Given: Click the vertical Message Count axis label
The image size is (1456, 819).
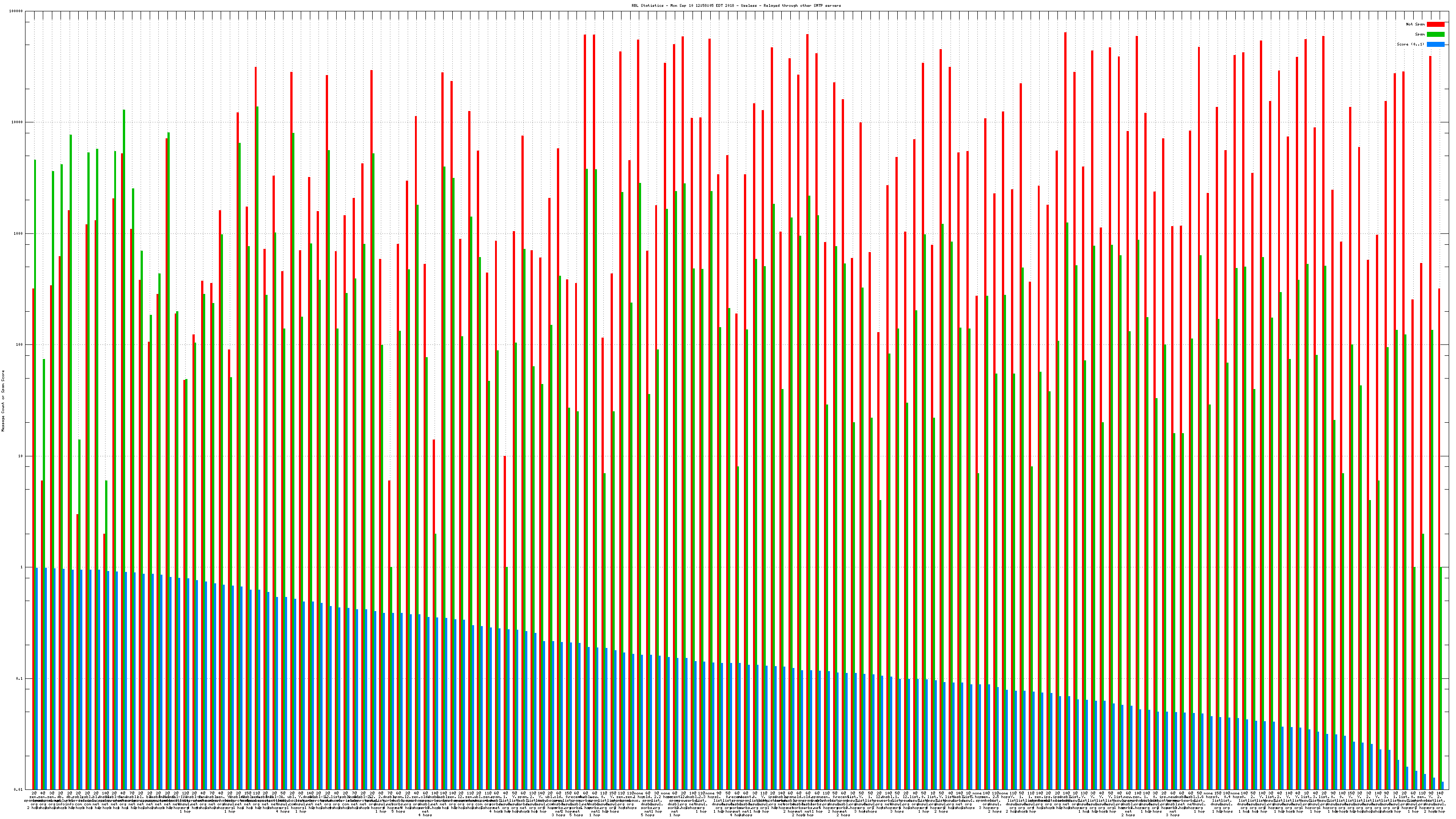Looking at the screenshot, I should pyautogui.click(x=3, y=401).
